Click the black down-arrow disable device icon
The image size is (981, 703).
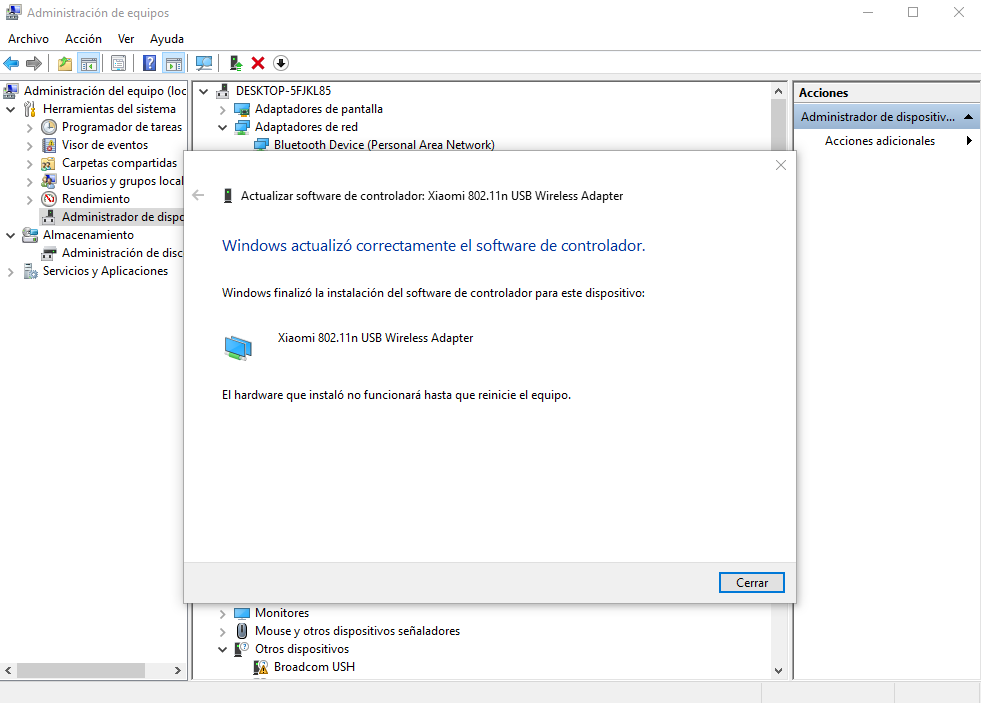coord(281,63)
